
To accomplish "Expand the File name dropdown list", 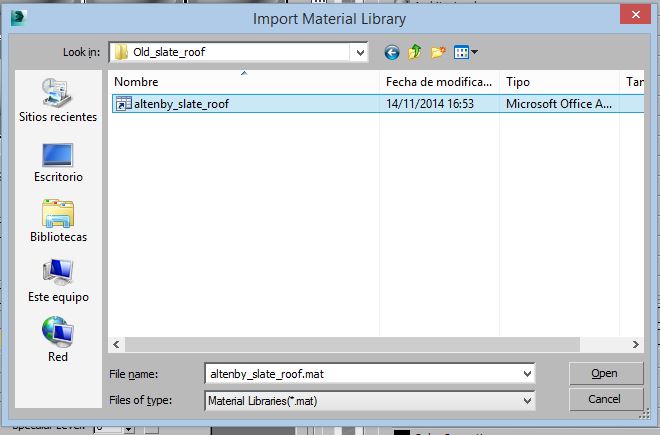I will tap(527, 373).
